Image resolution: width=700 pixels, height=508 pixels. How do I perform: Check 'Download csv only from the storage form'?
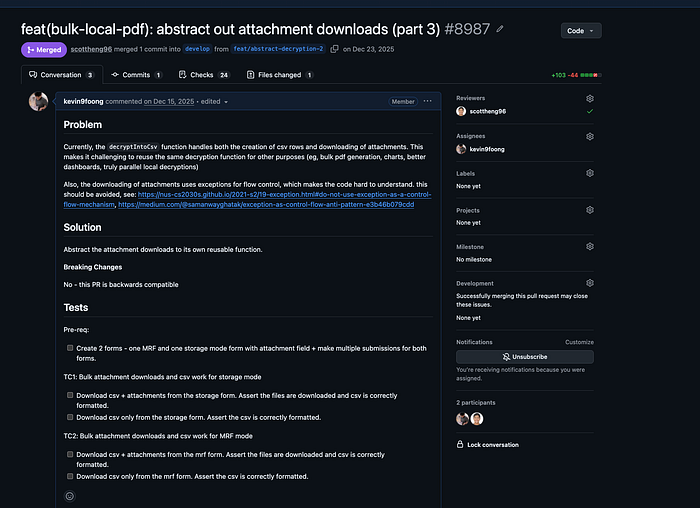pyautogui.click(x=70, y=417)
